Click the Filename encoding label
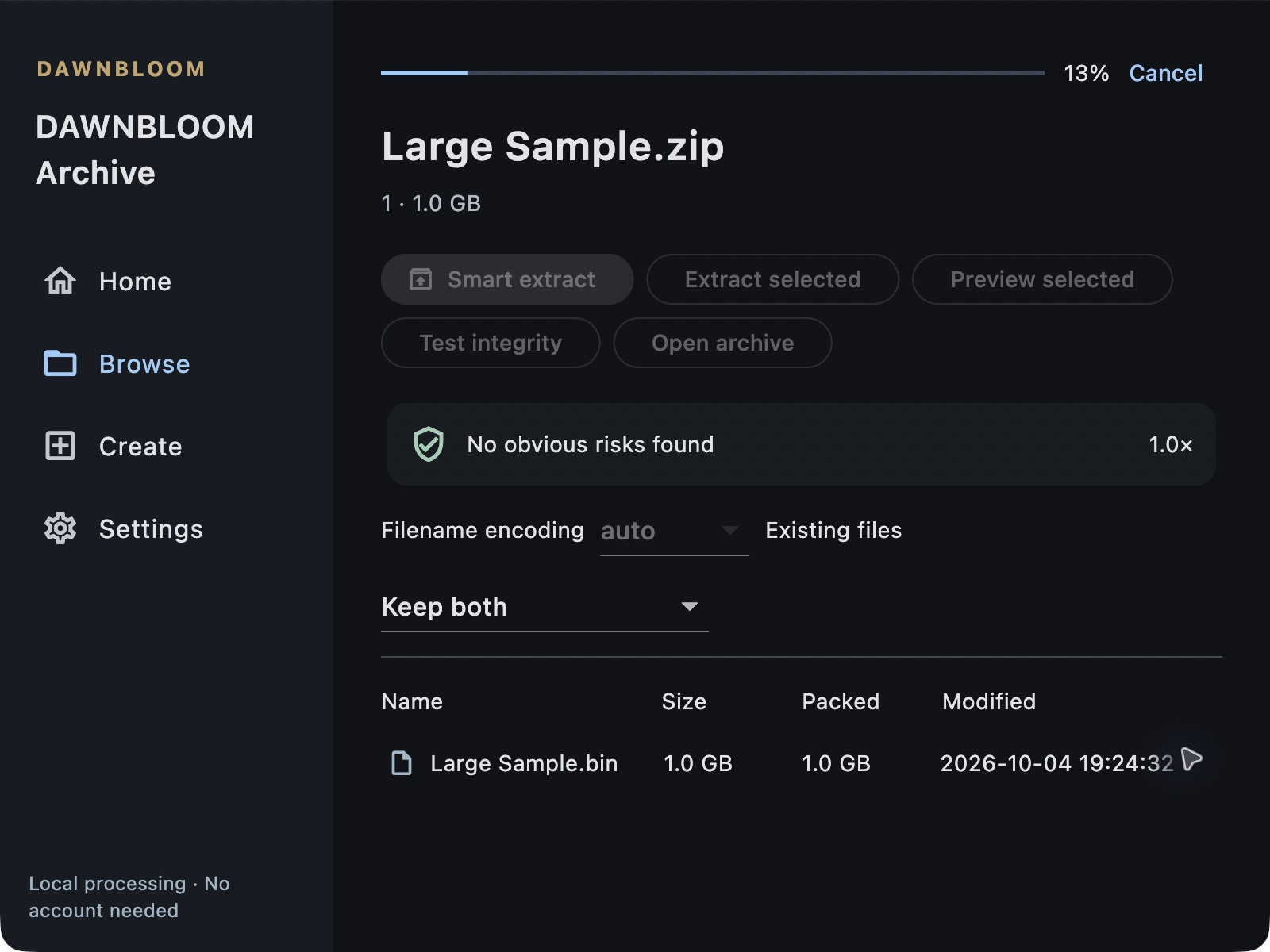 (483, 530)
